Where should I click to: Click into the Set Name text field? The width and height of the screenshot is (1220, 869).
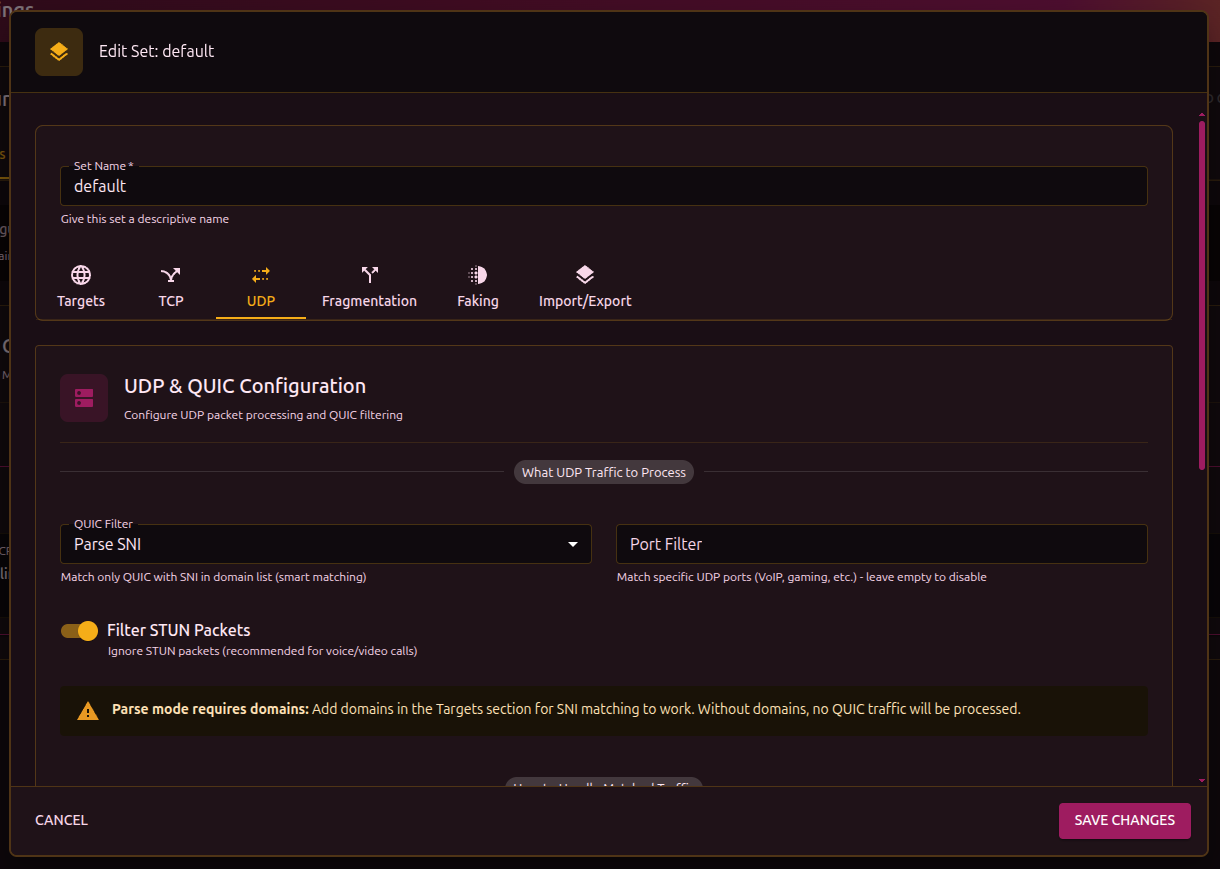tap(603, 186)
